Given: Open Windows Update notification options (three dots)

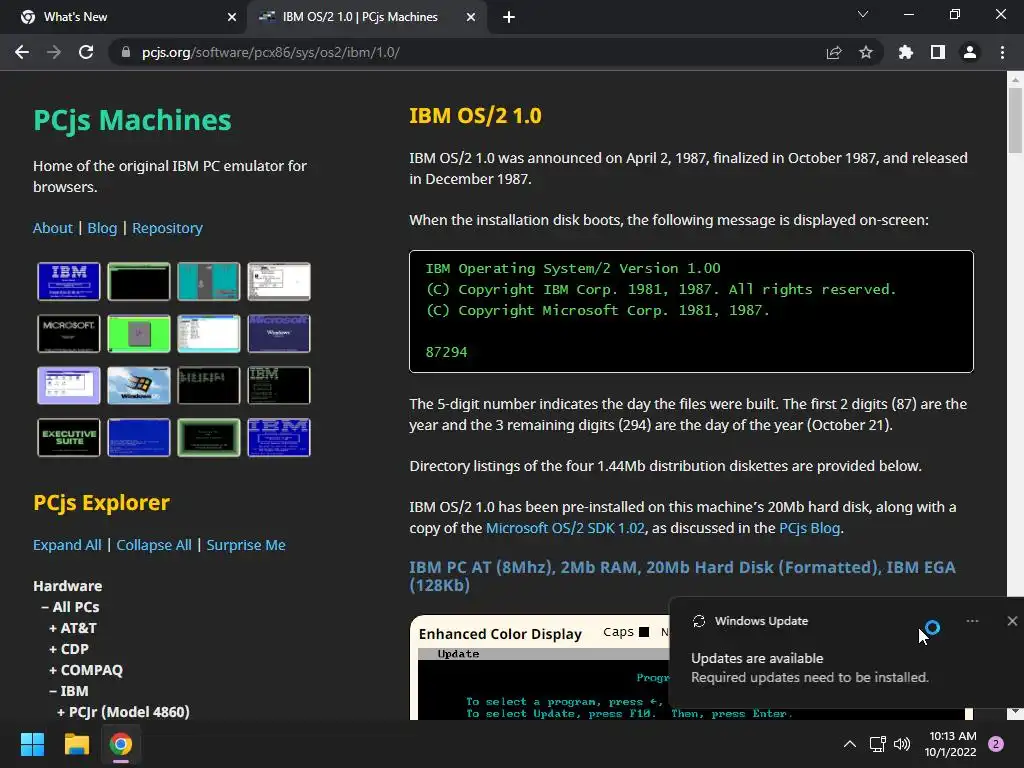Looking at the screenshot, I should coord(972,621).
